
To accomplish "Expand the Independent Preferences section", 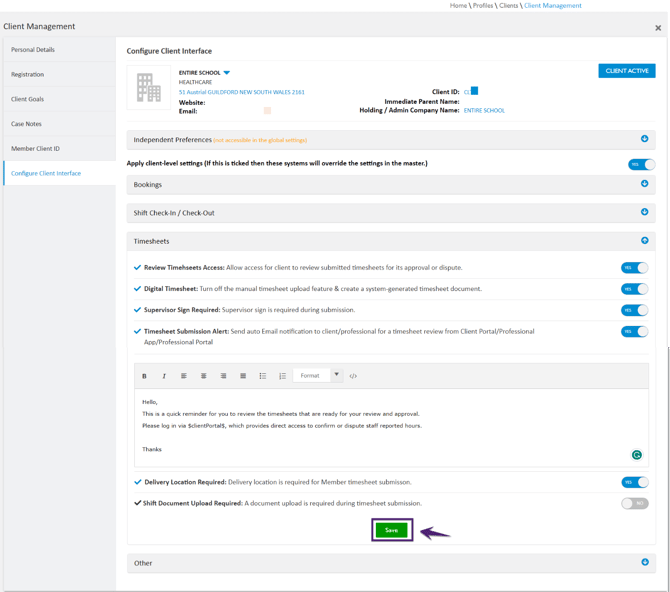I will (645, 139).
